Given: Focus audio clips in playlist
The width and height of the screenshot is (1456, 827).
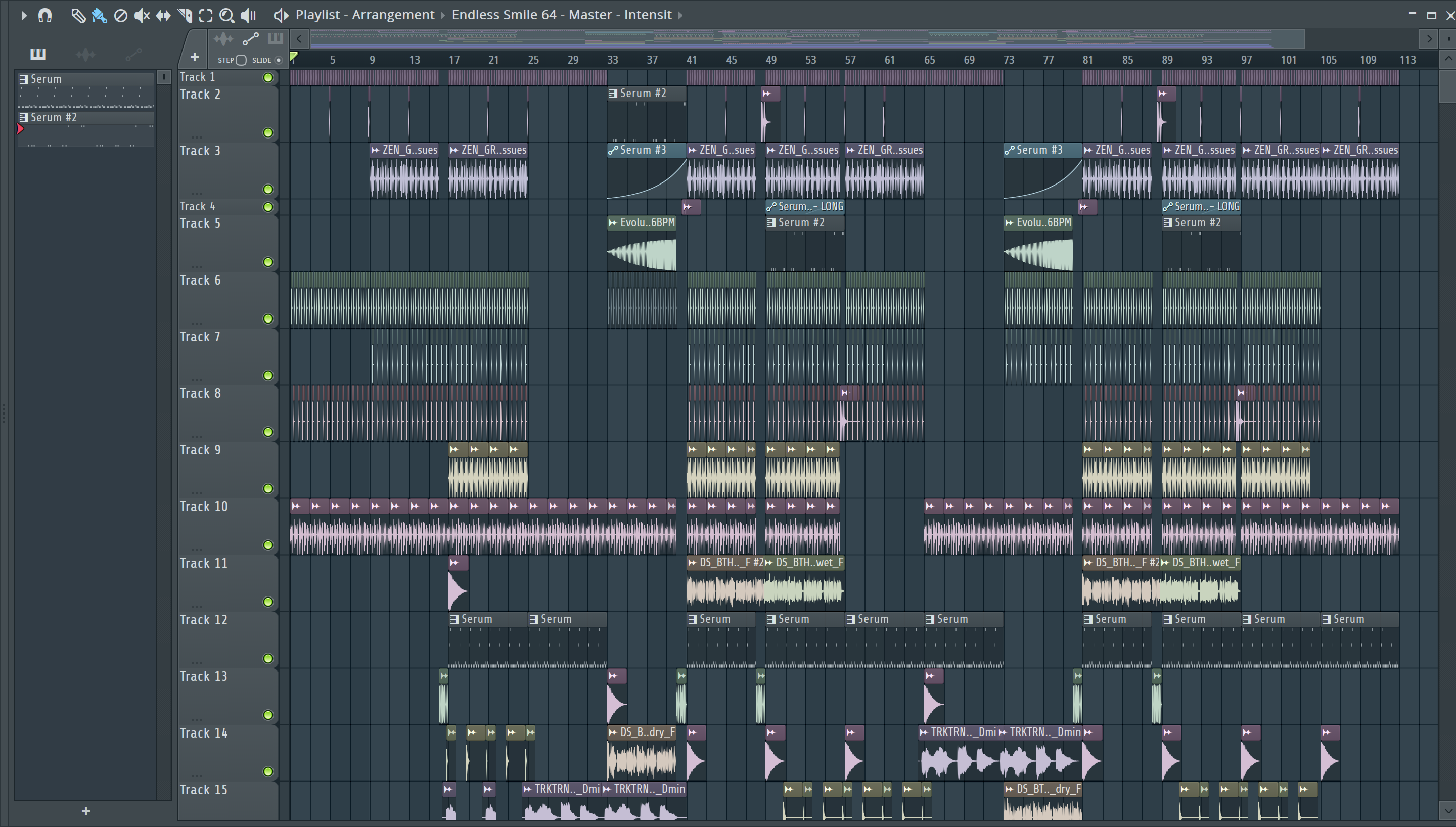Looking at the screenshot, I should click(223, 39).
